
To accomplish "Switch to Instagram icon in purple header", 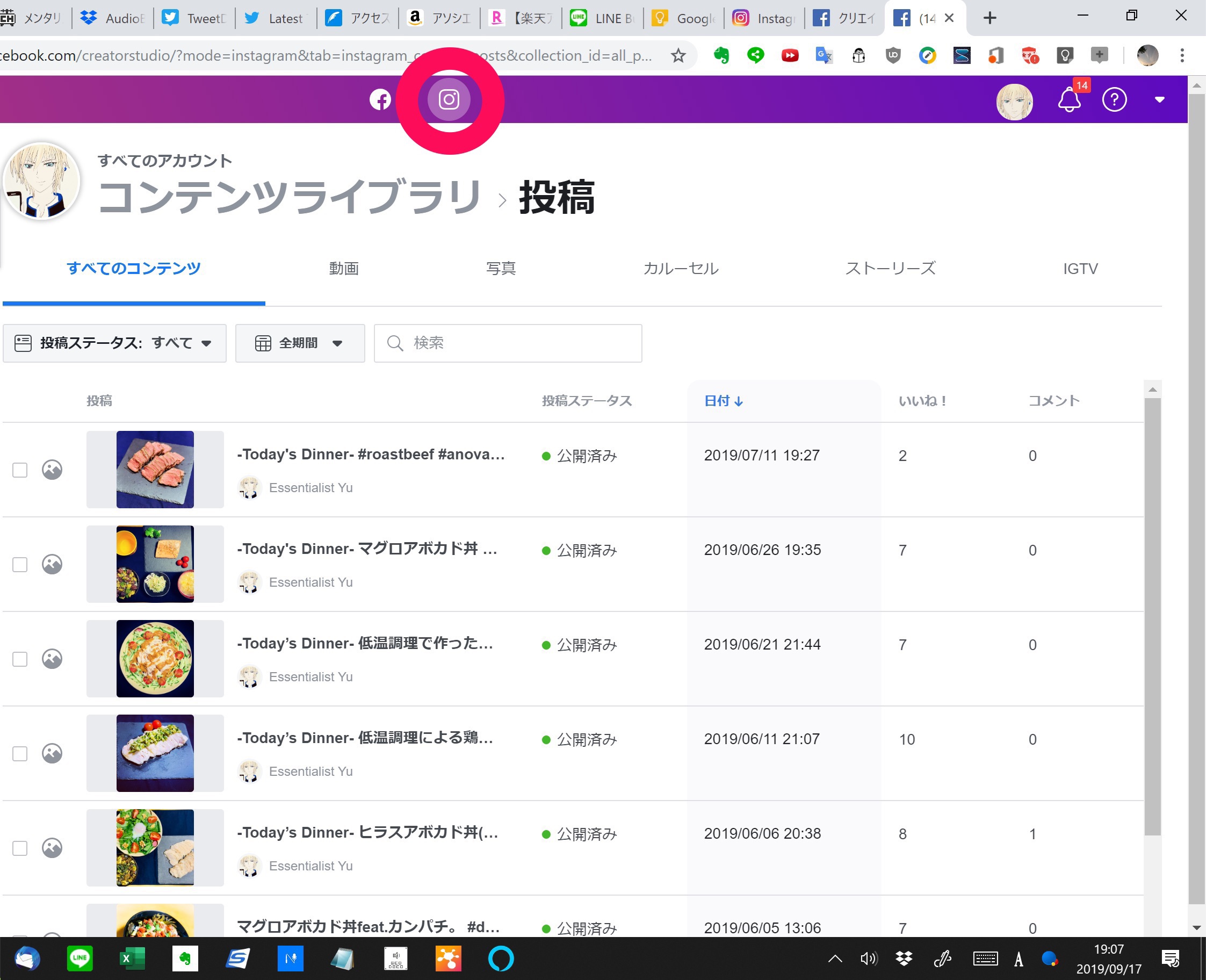I will click(x=449, y=100).
